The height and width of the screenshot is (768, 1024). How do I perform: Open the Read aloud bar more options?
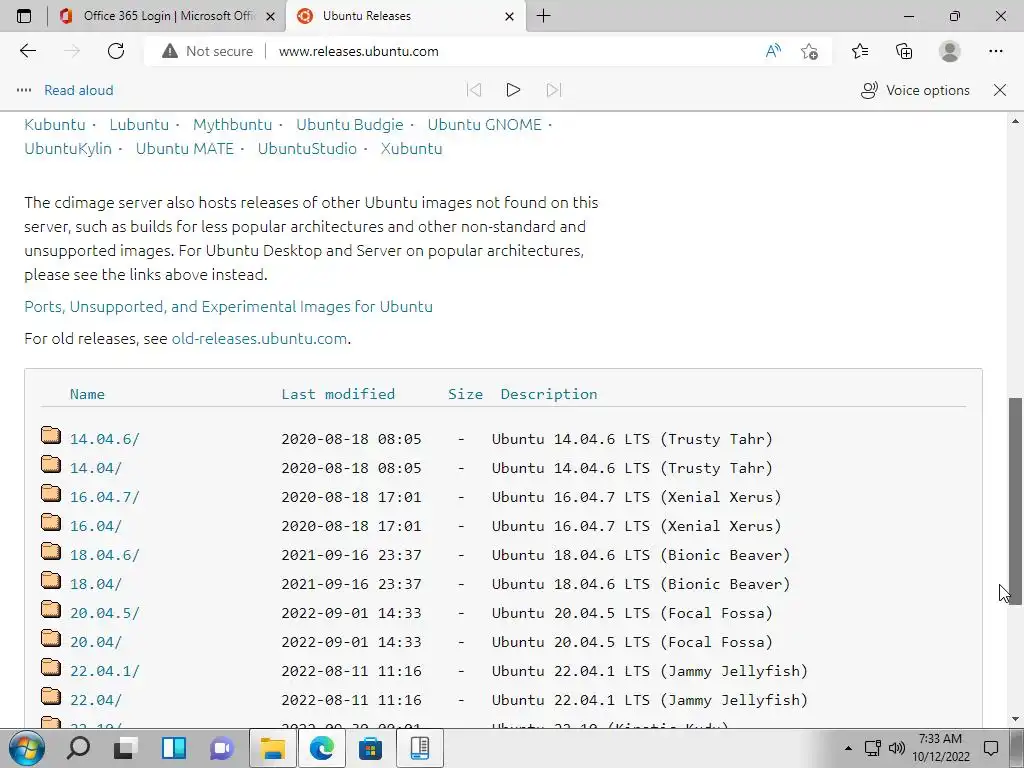coord(24,90)
